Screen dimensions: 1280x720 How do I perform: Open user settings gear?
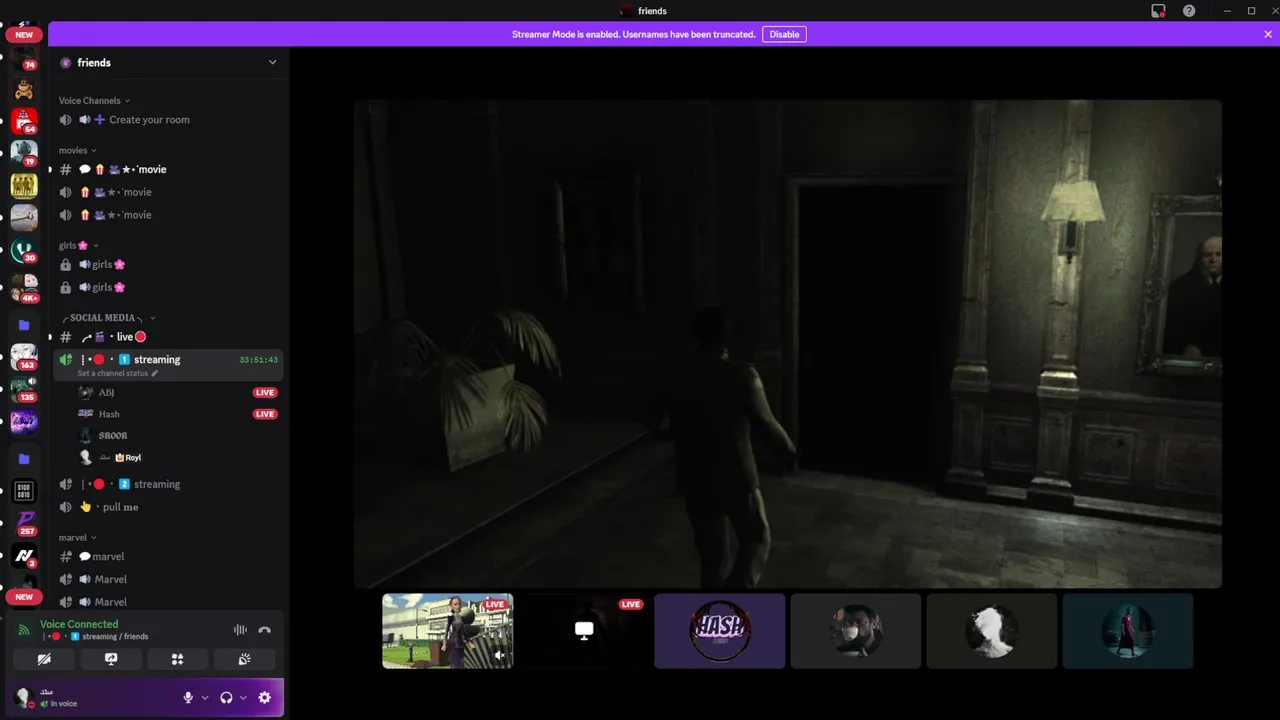pyautogui.click(x=264, y=698)
